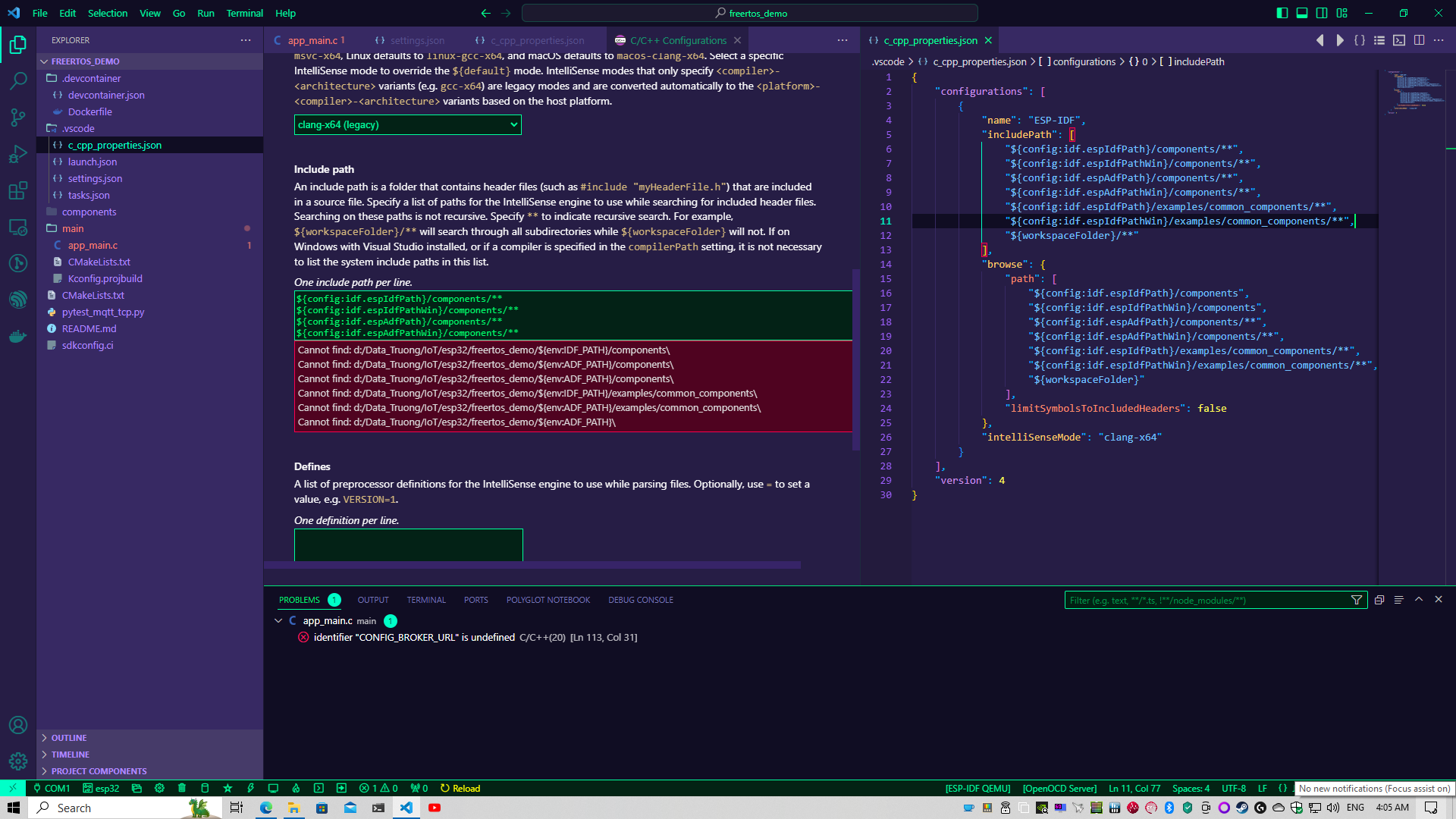Screen dimensions: 1456x819
Task: Go to previous change arrow in editor toolbar
Action: click(1320, 40)
